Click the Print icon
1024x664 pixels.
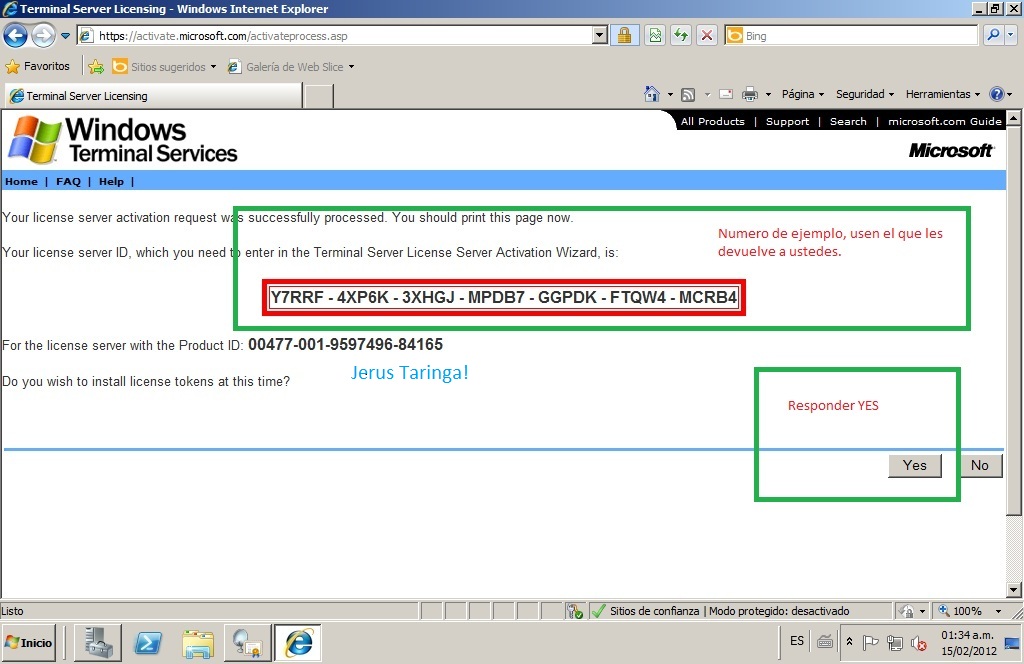pyautogui.click(x=750, y=95)
